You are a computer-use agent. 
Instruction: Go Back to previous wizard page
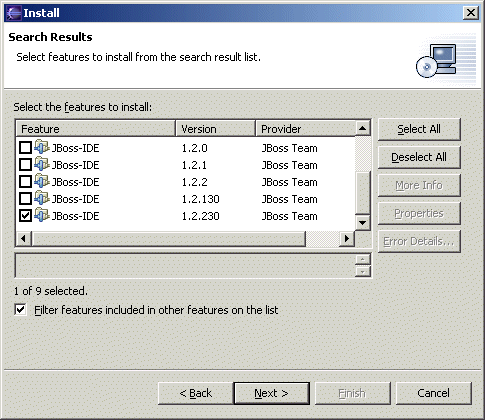point(196,393)
